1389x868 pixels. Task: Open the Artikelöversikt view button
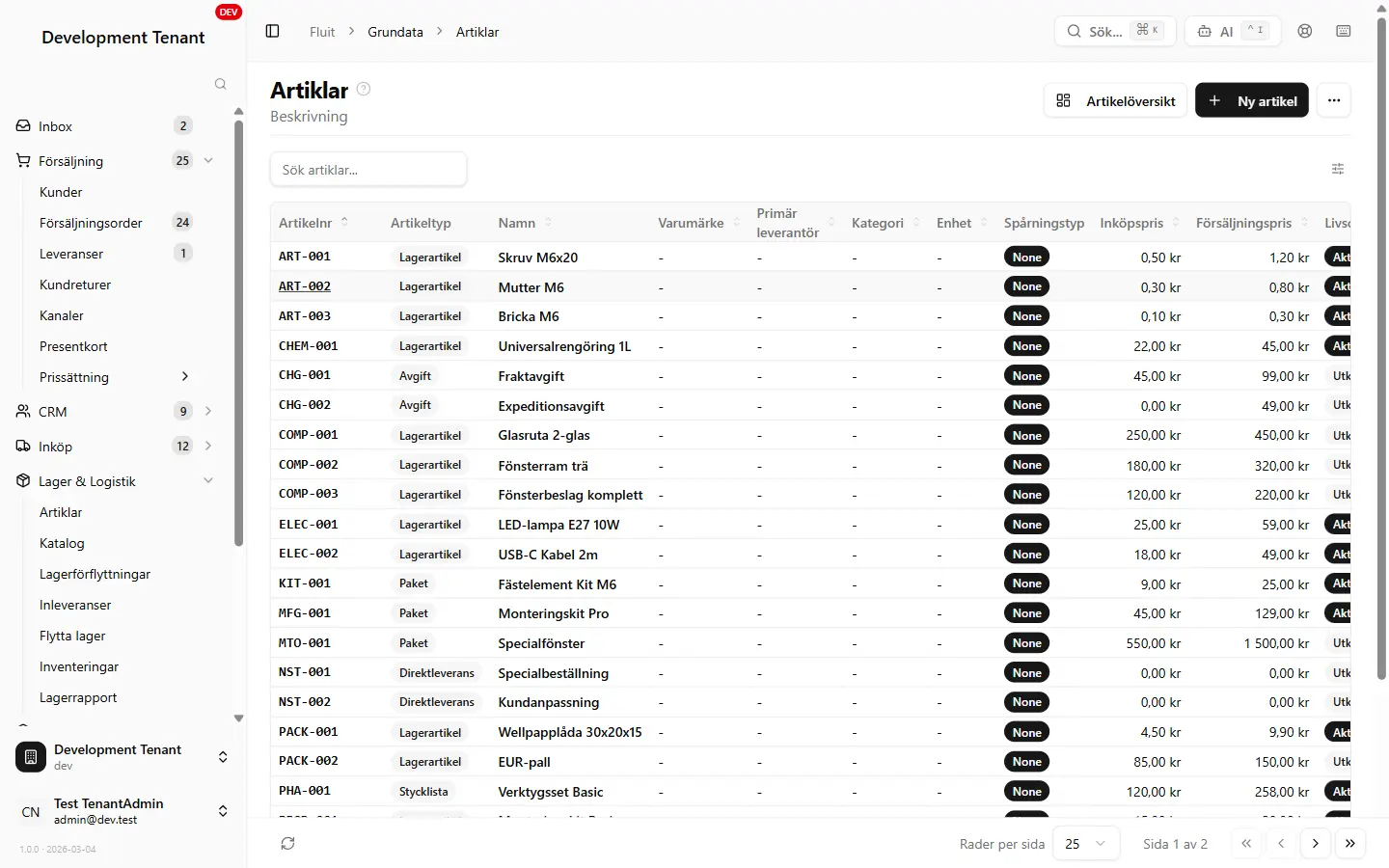pos(1115,100)
